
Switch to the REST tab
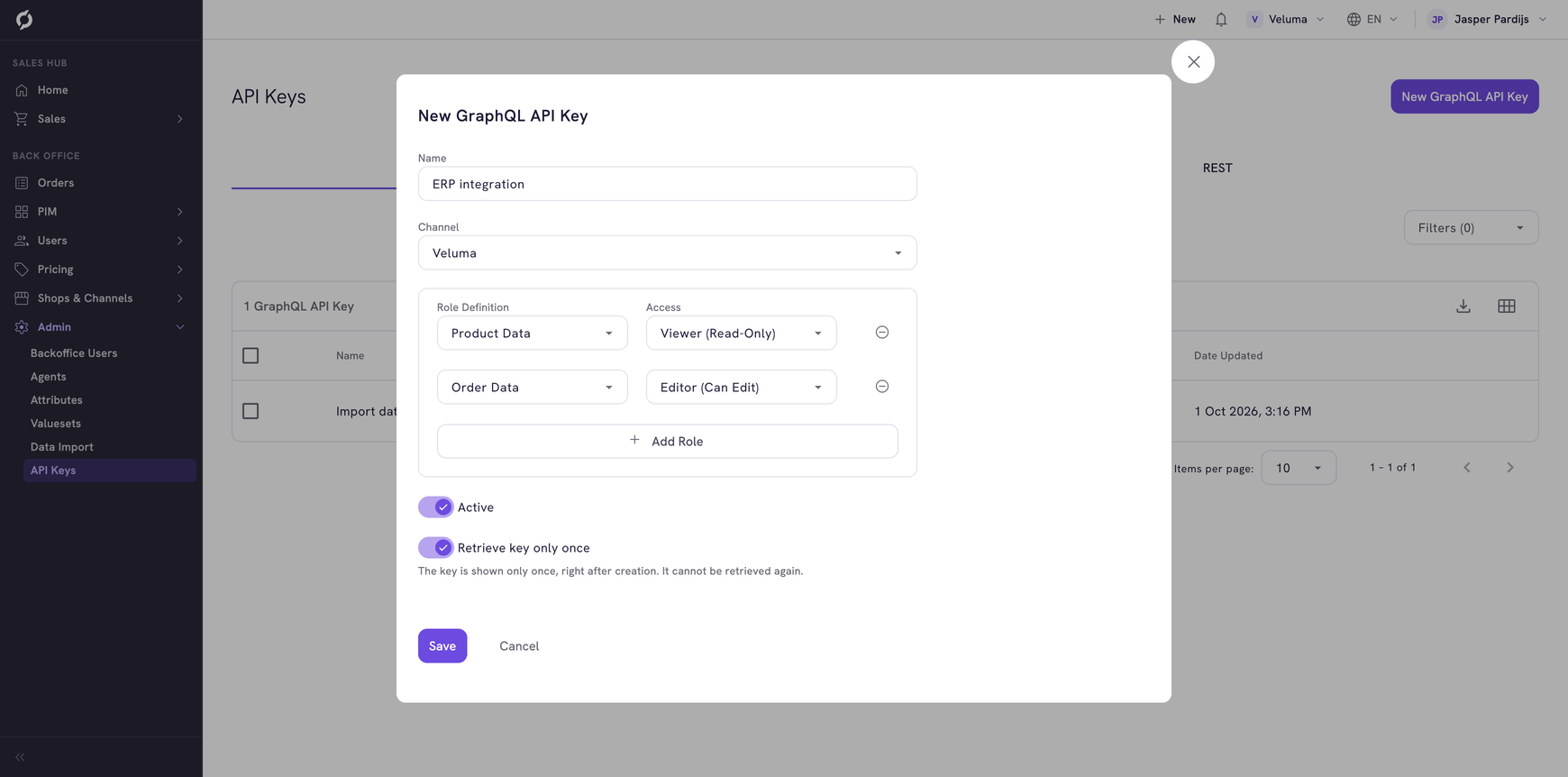(x=1217, y=169)
